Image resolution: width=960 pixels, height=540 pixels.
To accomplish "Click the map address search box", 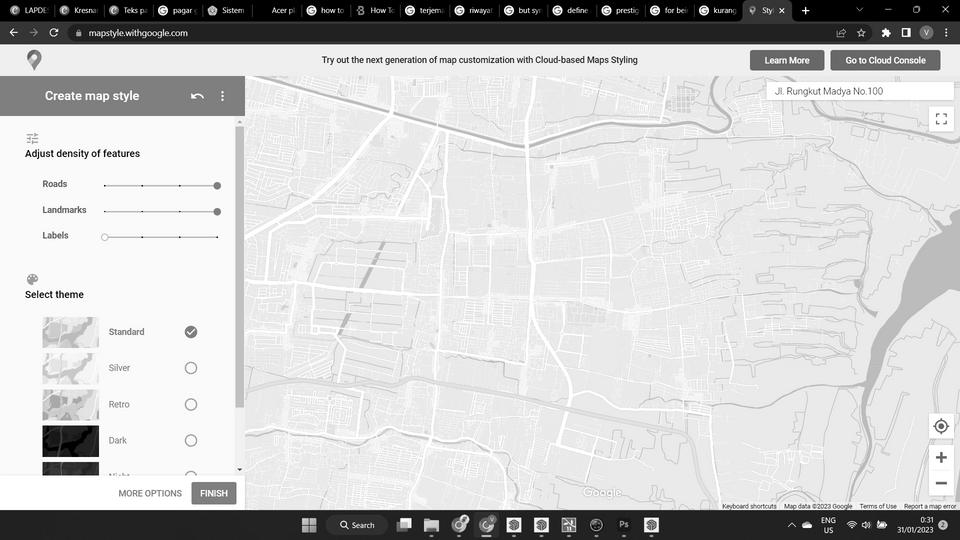I will click(860, 91).
